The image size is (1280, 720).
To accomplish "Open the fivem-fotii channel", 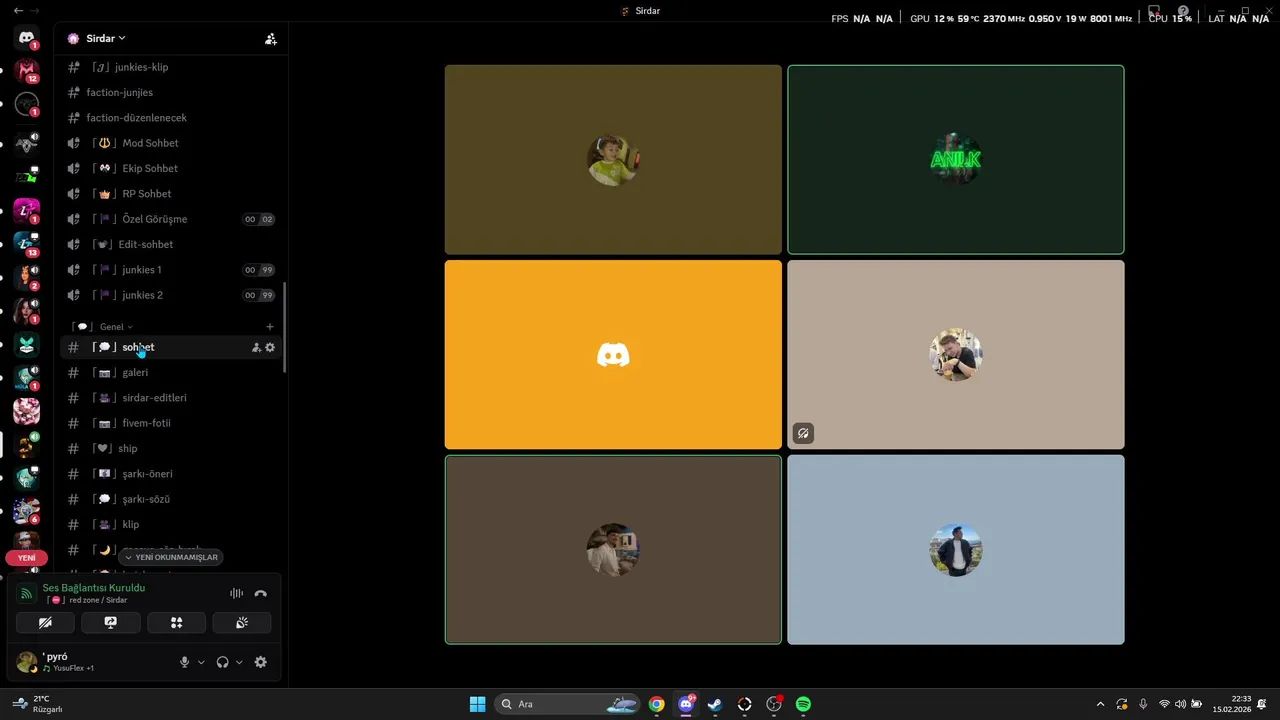I will (170, 423).
